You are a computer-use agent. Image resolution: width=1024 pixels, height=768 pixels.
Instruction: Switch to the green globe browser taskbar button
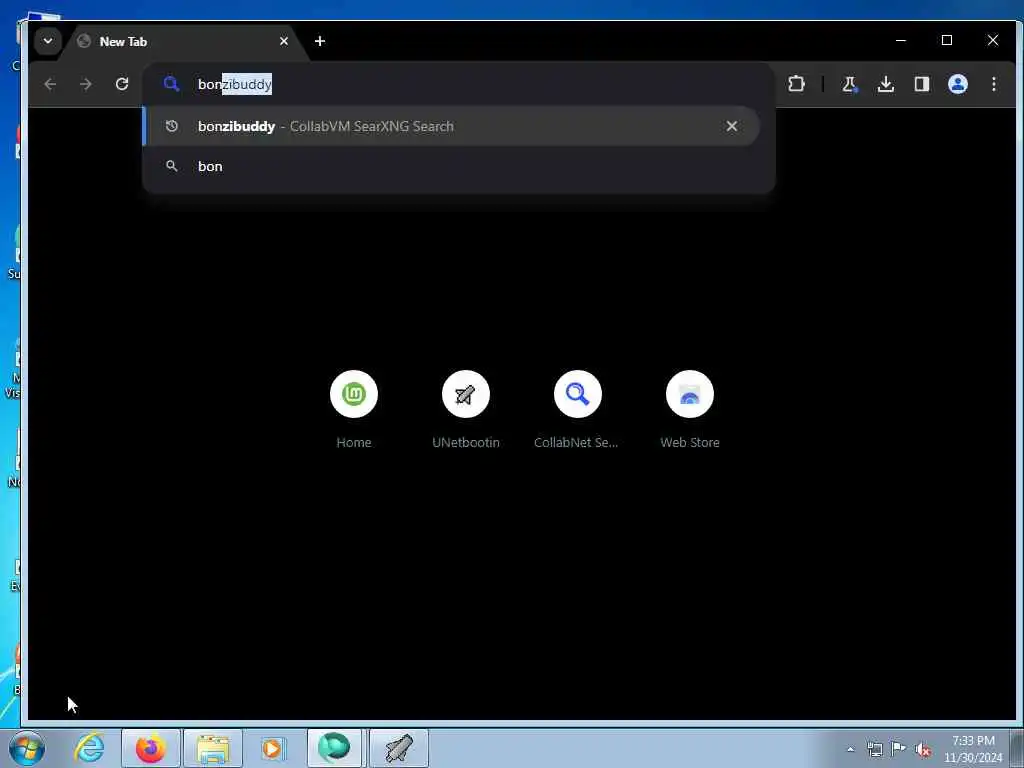[334, 748]
